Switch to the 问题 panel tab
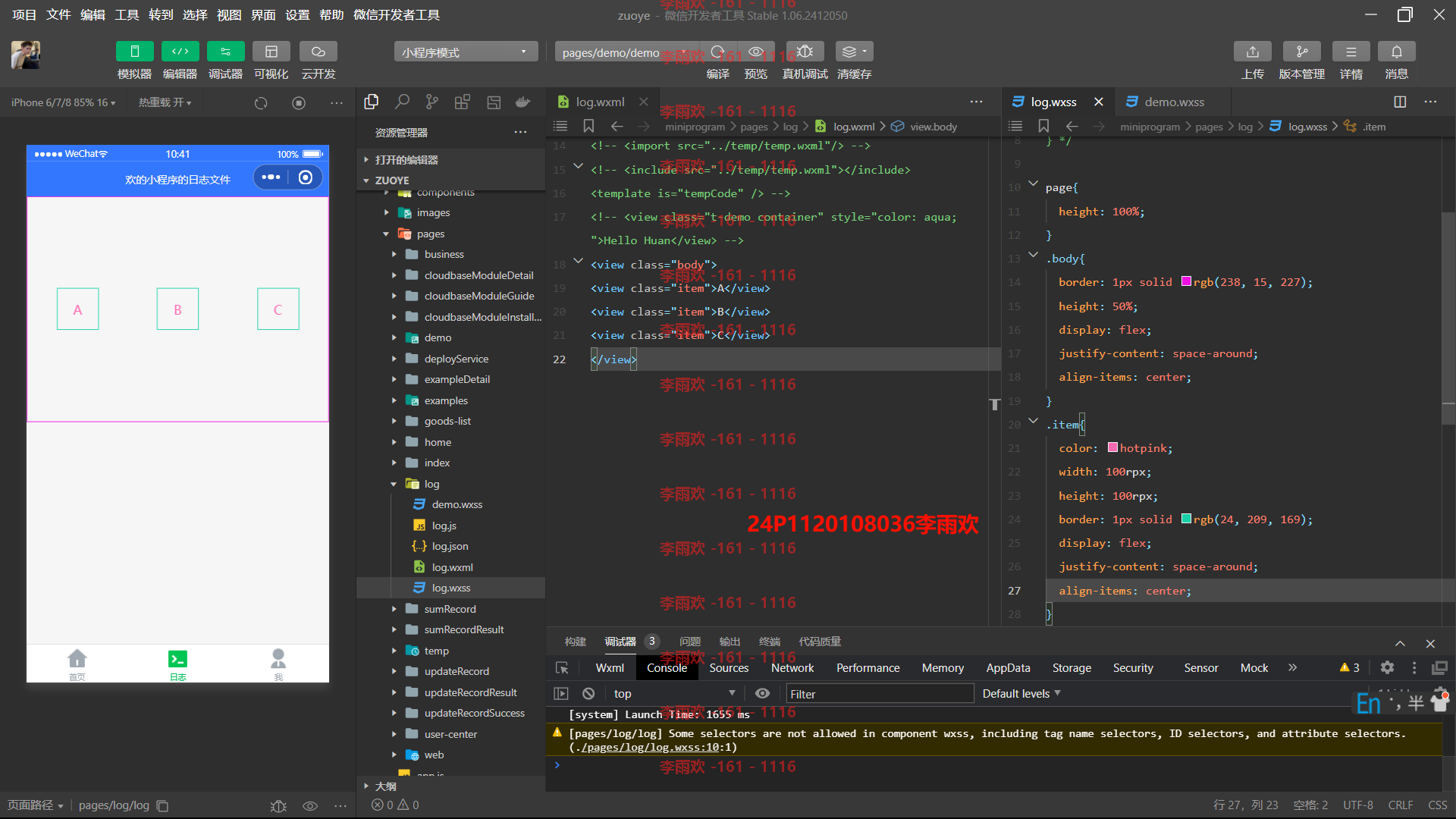This screenshot has width=1456, height=819. click(690, 642)
